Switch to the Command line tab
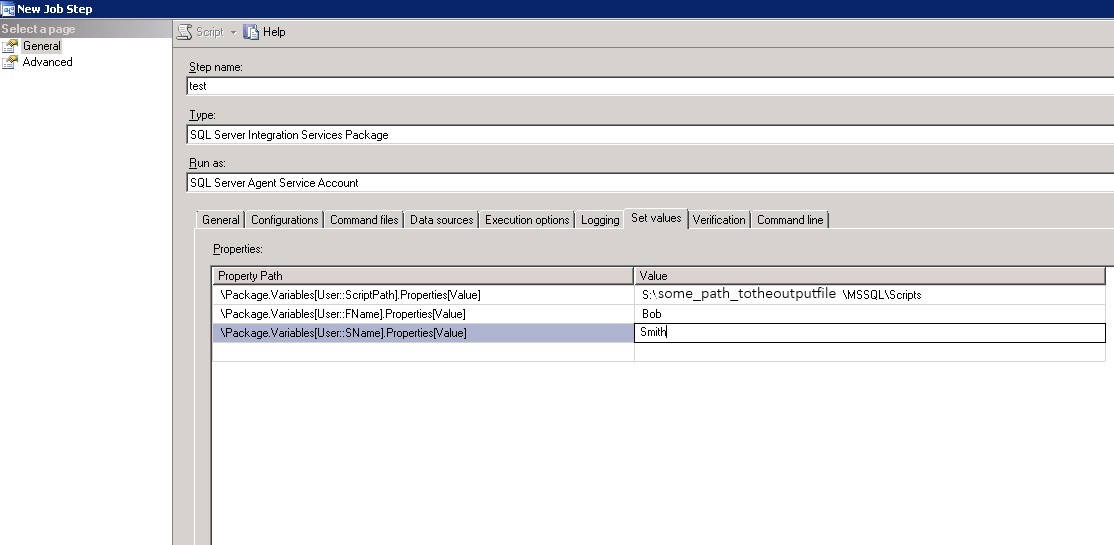The width and height of the screenshot is (1114, 545). (x=789, y=220)
